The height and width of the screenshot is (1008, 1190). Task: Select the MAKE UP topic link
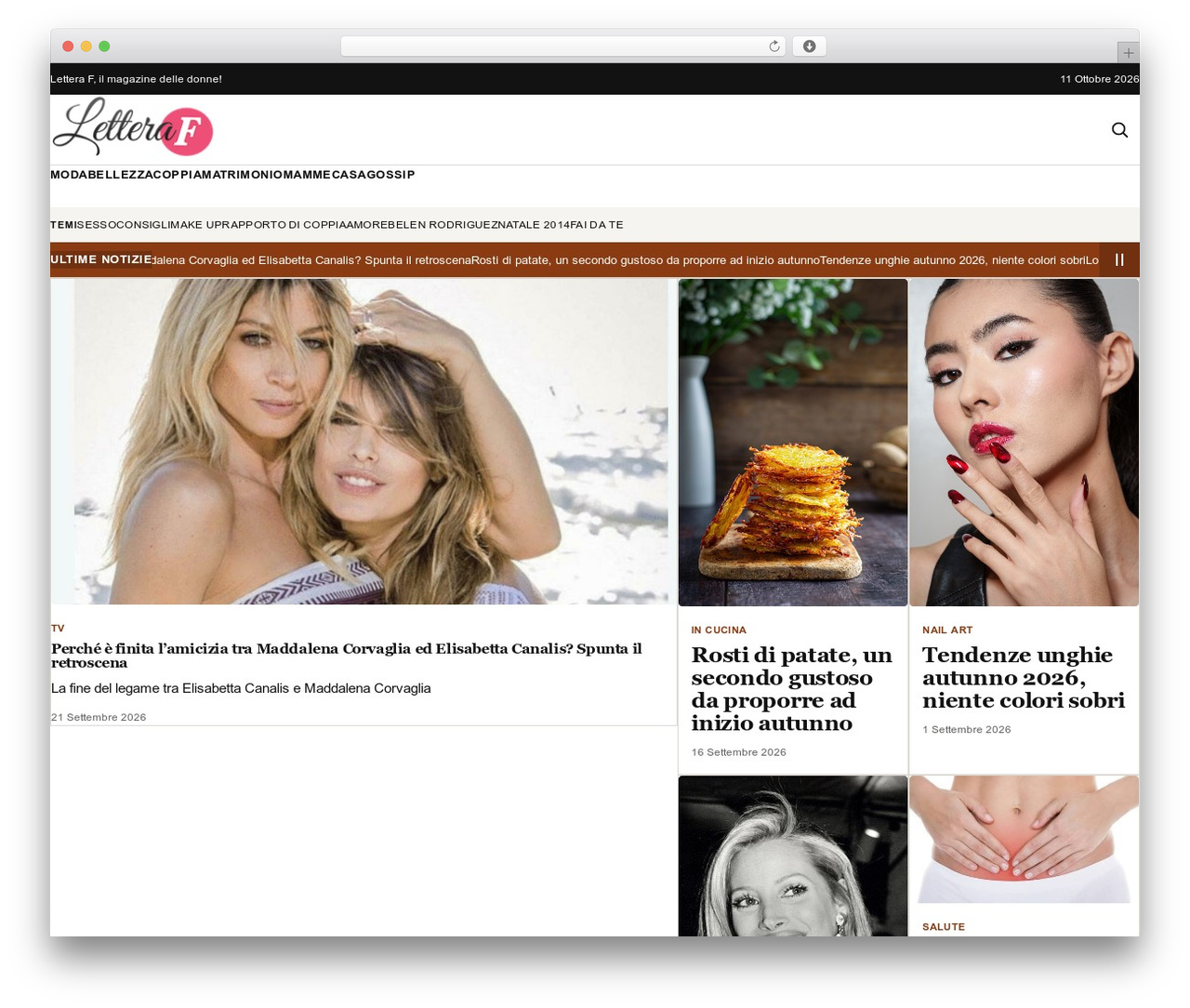(x=199, y=225)
